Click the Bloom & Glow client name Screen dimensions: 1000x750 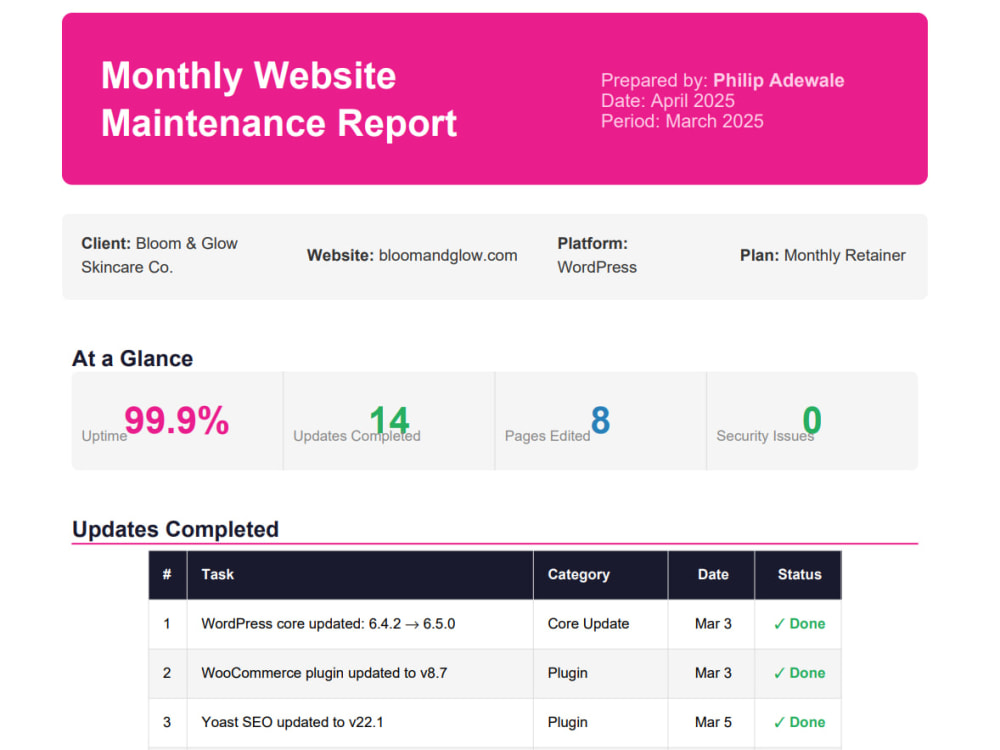tap(186, 244)
